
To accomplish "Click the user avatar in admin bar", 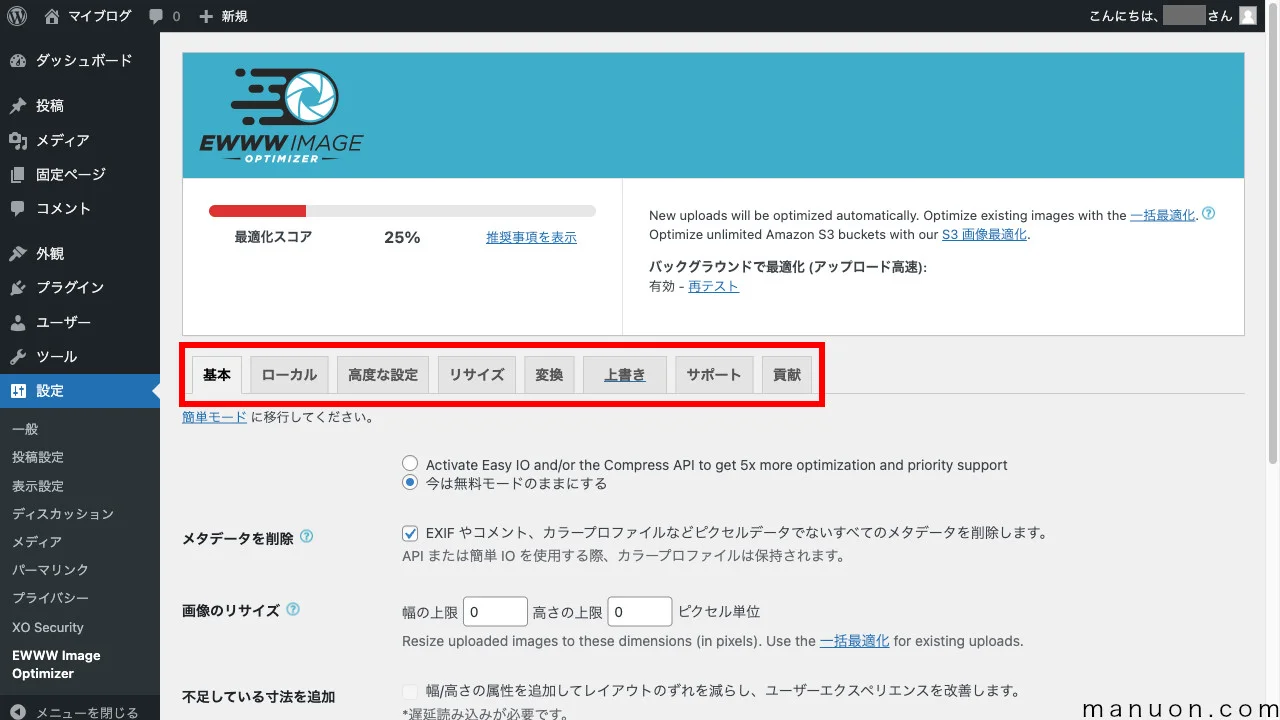I will (x=1248, y=16).
